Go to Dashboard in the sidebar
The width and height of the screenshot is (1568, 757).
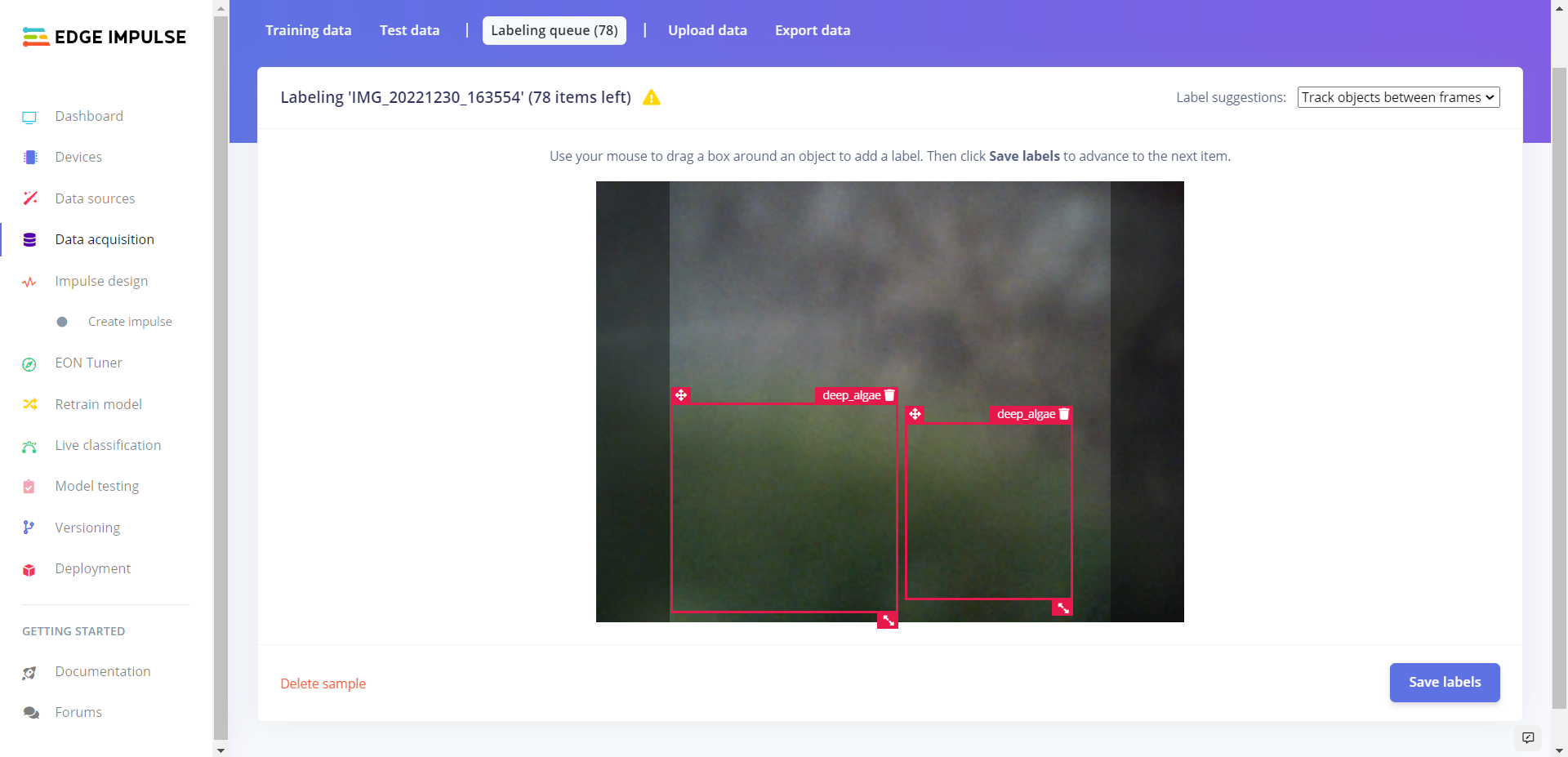[x=89, y=116]
